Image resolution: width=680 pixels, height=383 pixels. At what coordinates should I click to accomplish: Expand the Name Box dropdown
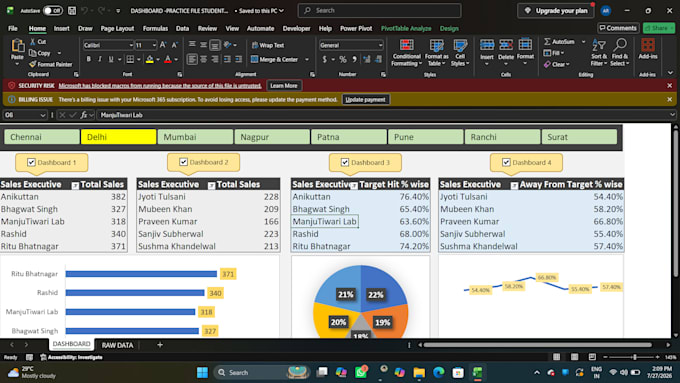pos(42,115)
